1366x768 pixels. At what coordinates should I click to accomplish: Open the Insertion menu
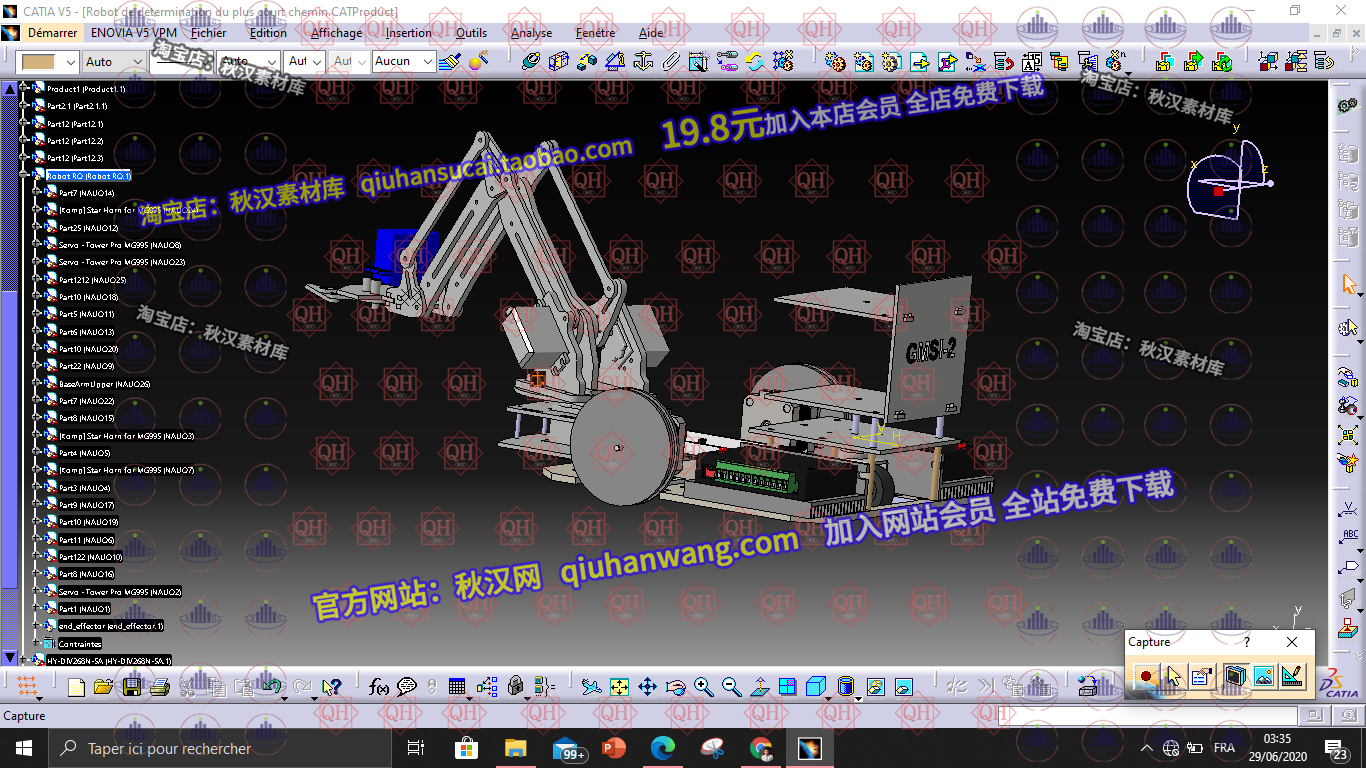point(409,32)
